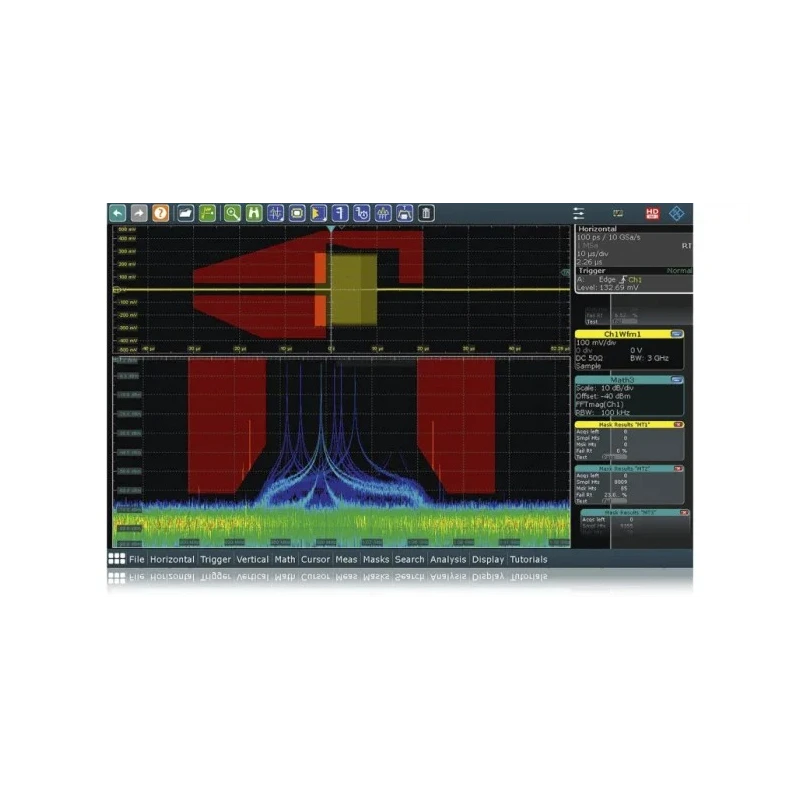Click the 100 mV/div channel scale
Screen dimensions: 800x800
point(596,343)
